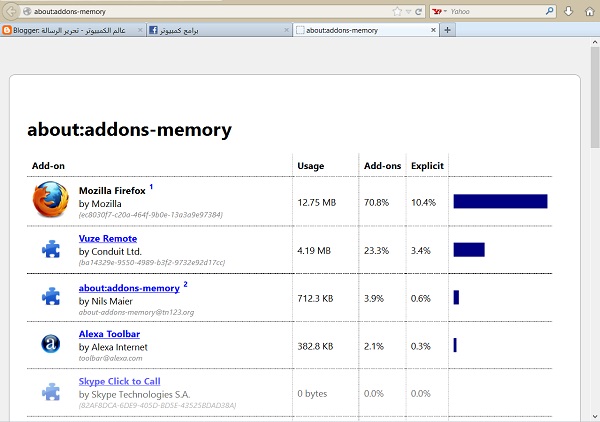The width and height of the screenshot is (600, 422).
Task: Close the Blogger tab
Action: tap(140, 30)
